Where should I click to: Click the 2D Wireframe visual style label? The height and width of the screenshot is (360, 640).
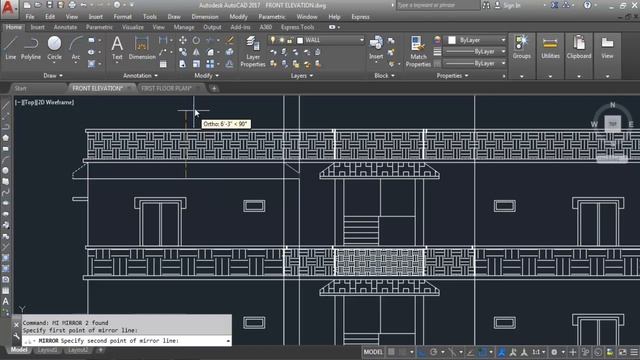[x=56, y=102]
